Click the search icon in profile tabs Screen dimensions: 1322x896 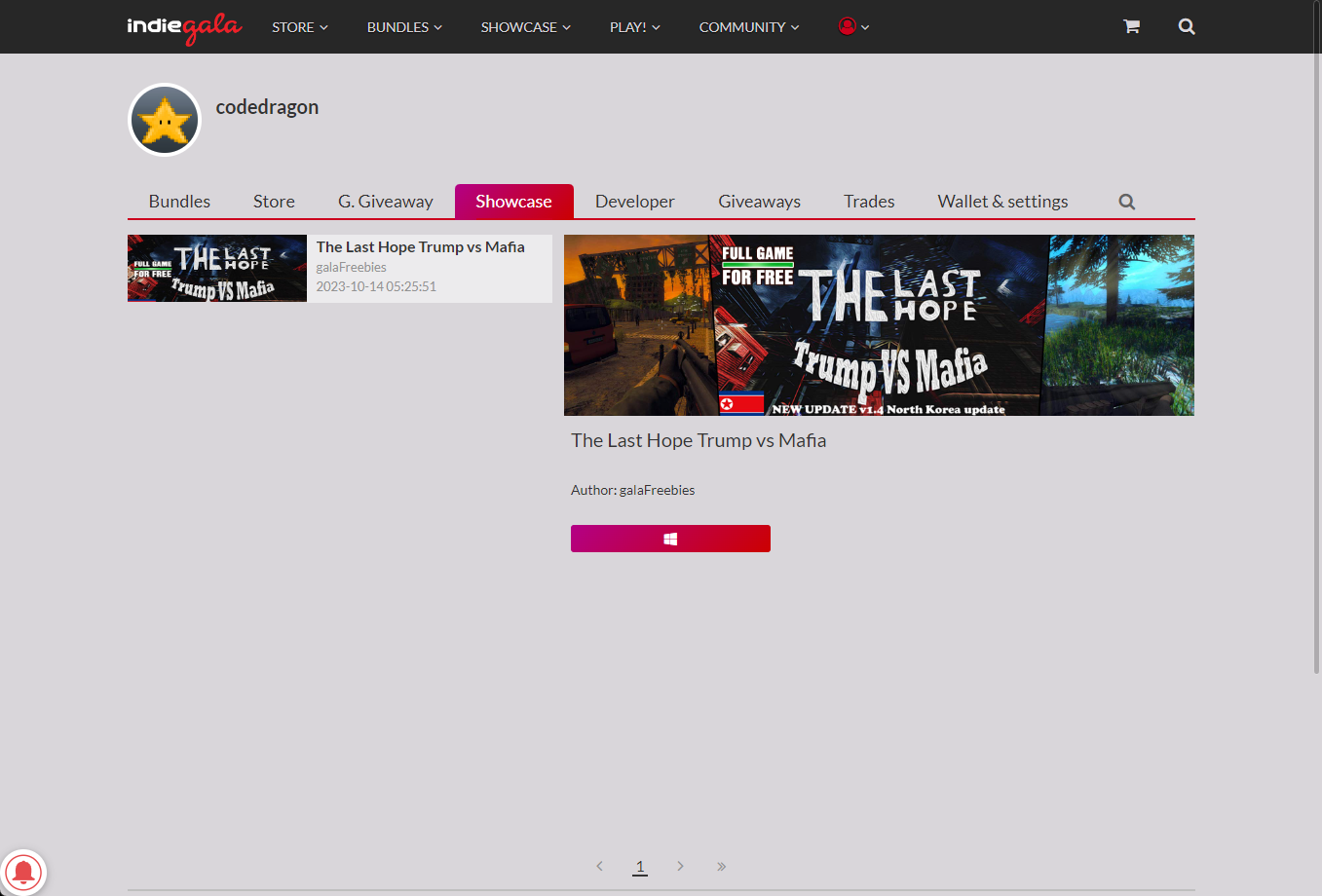point(1127,202)
